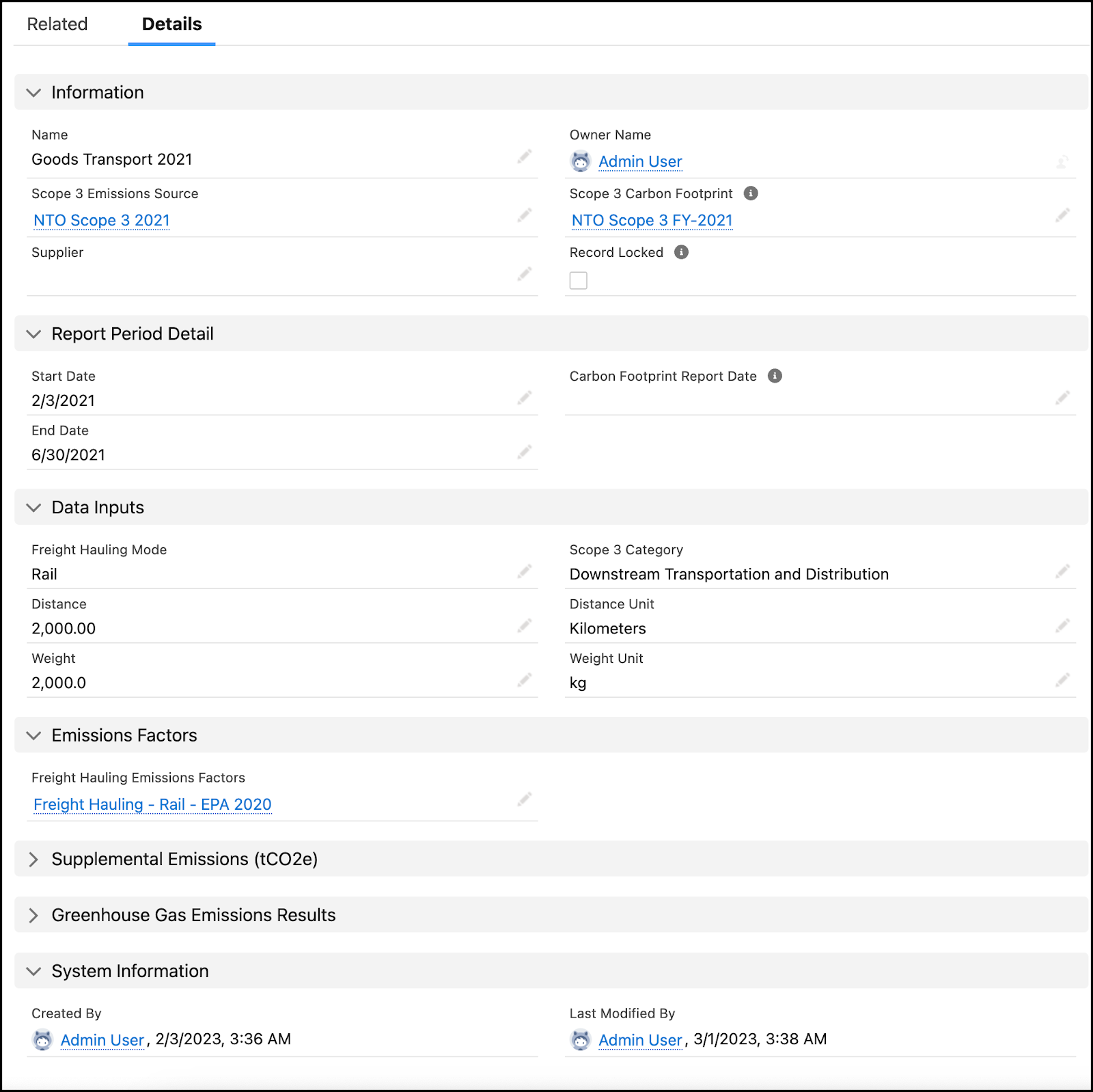Screen dimensions: 1093x1092
Task: Edit Freight Hauling Mode pencil icon
Action: coord(524,572)
